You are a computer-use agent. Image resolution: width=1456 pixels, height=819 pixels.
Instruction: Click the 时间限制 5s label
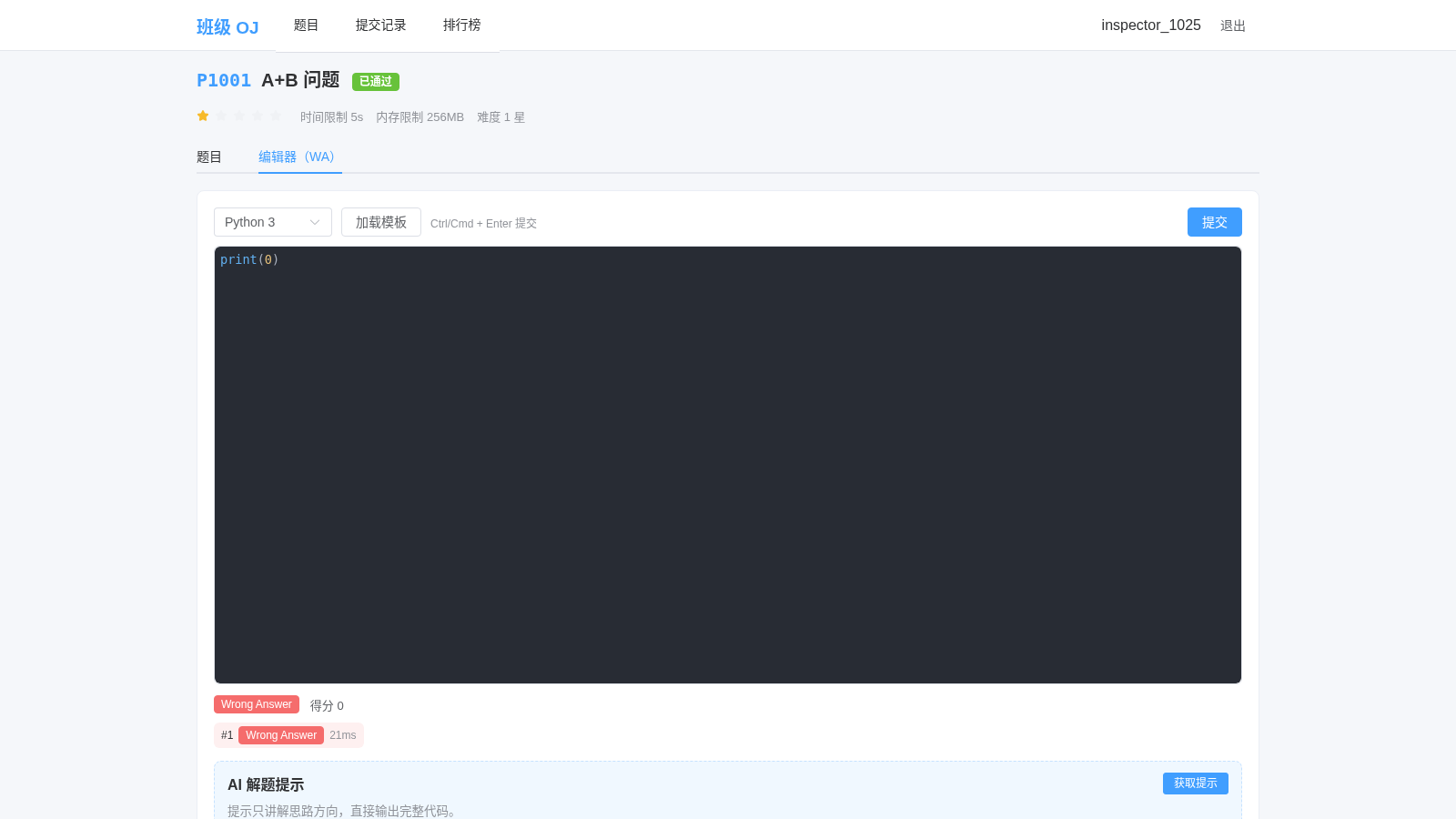click(x=331, y=117)
